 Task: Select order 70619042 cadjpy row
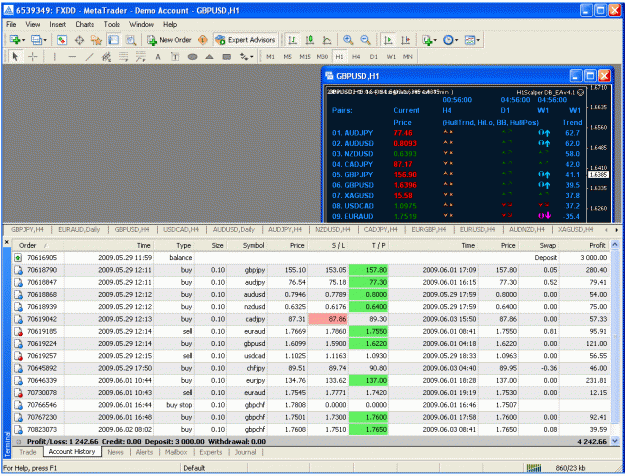pos(311,319)
